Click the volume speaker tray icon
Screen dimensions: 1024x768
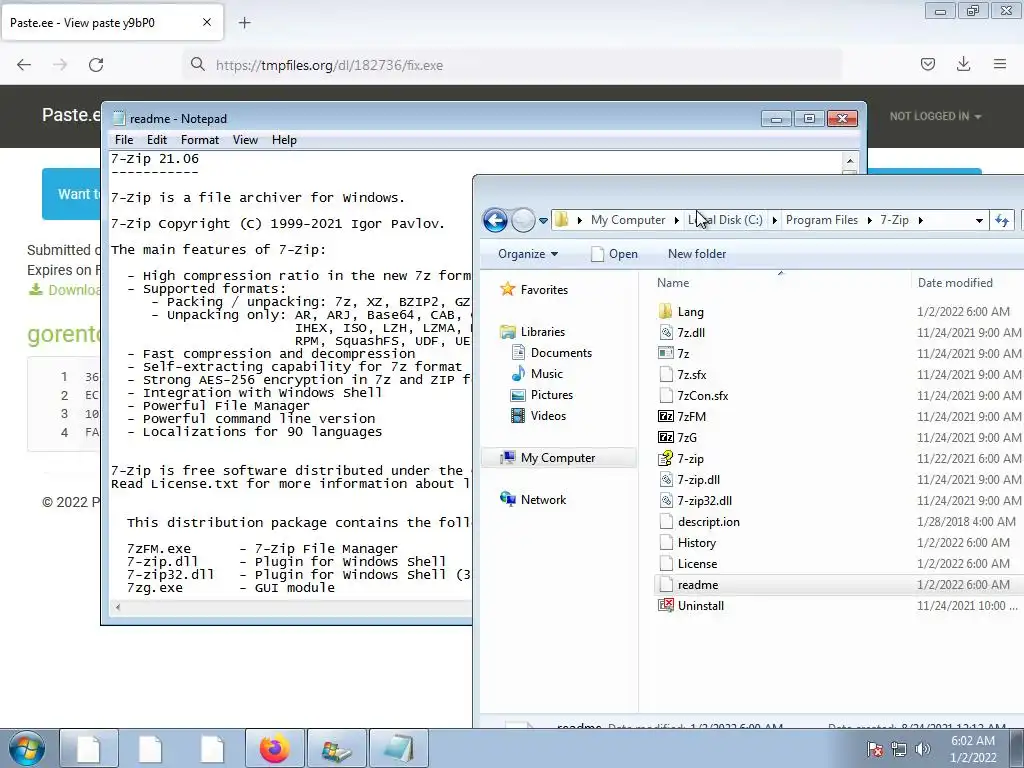point(922,749)
